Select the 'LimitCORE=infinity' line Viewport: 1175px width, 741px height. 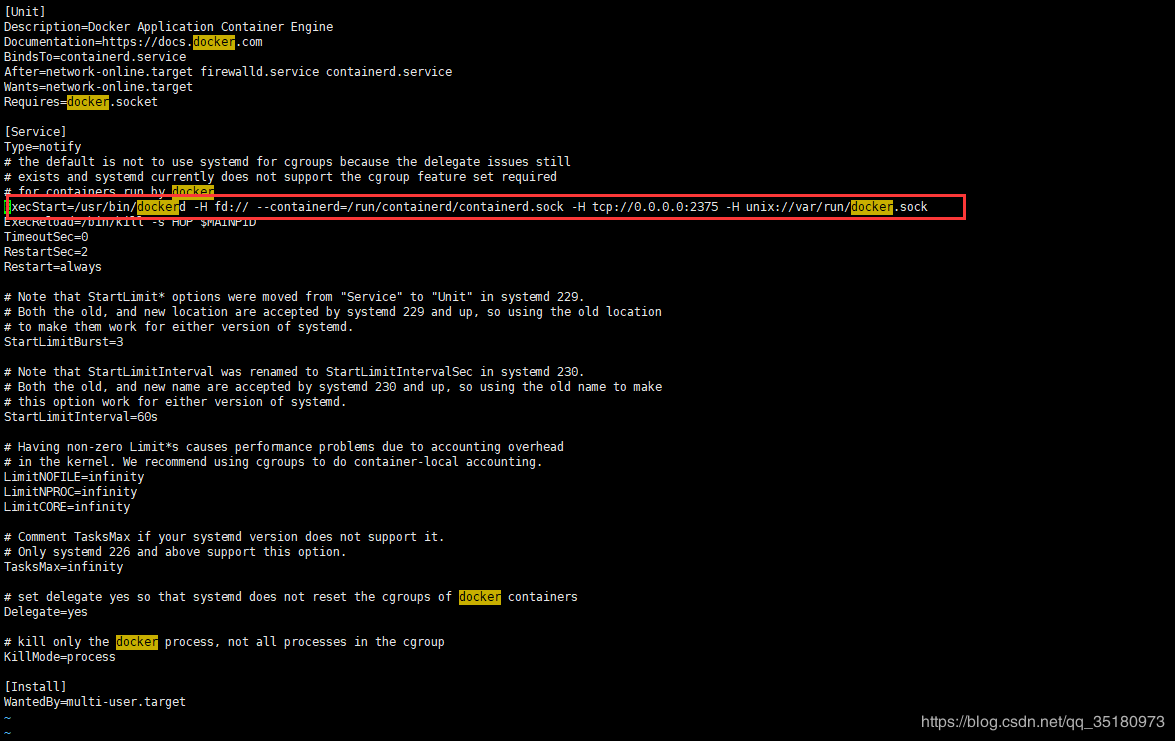(67, 506)
